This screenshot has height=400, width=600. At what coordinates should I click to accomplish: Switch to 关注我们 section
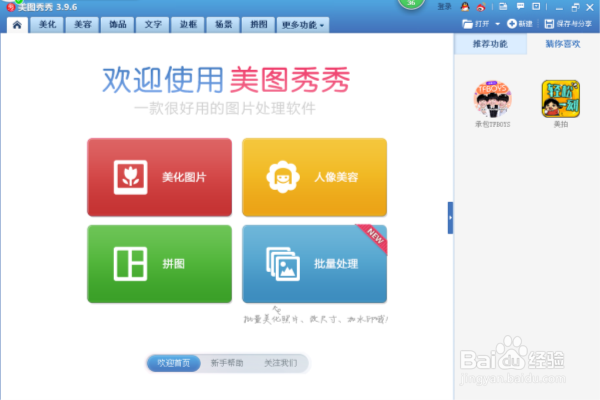280,363
